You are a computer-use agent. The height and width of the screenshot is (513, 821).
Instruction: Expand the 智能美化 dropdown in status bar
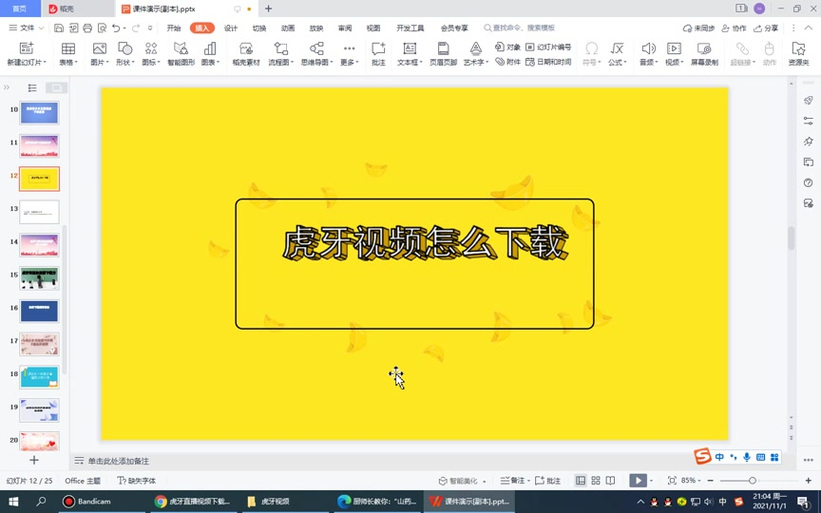[484, 481]
